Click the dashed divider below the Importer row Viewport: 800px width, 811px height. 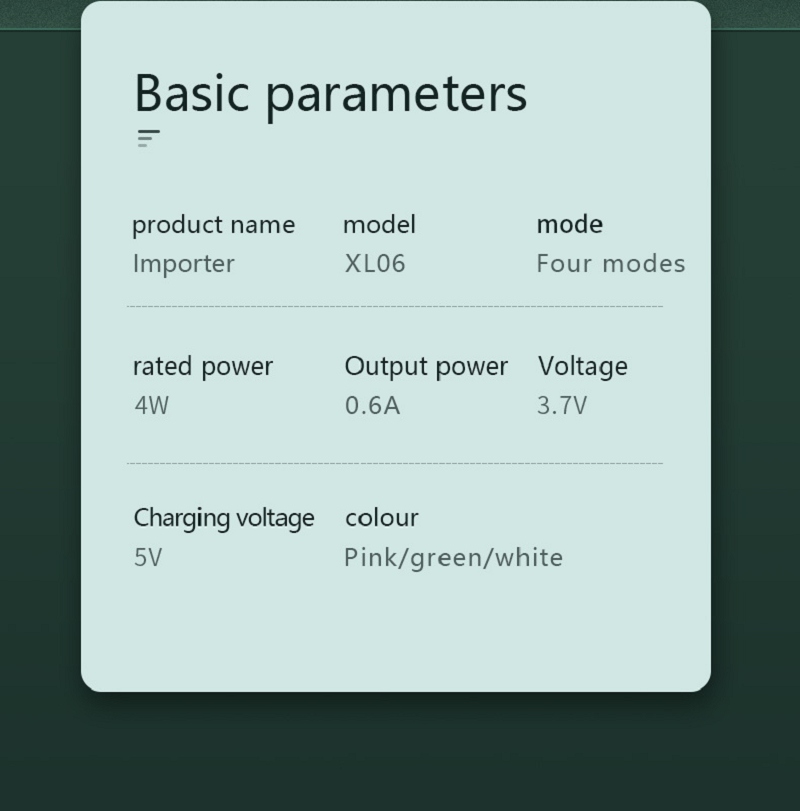pyautogui.click(x=395, y=307)
